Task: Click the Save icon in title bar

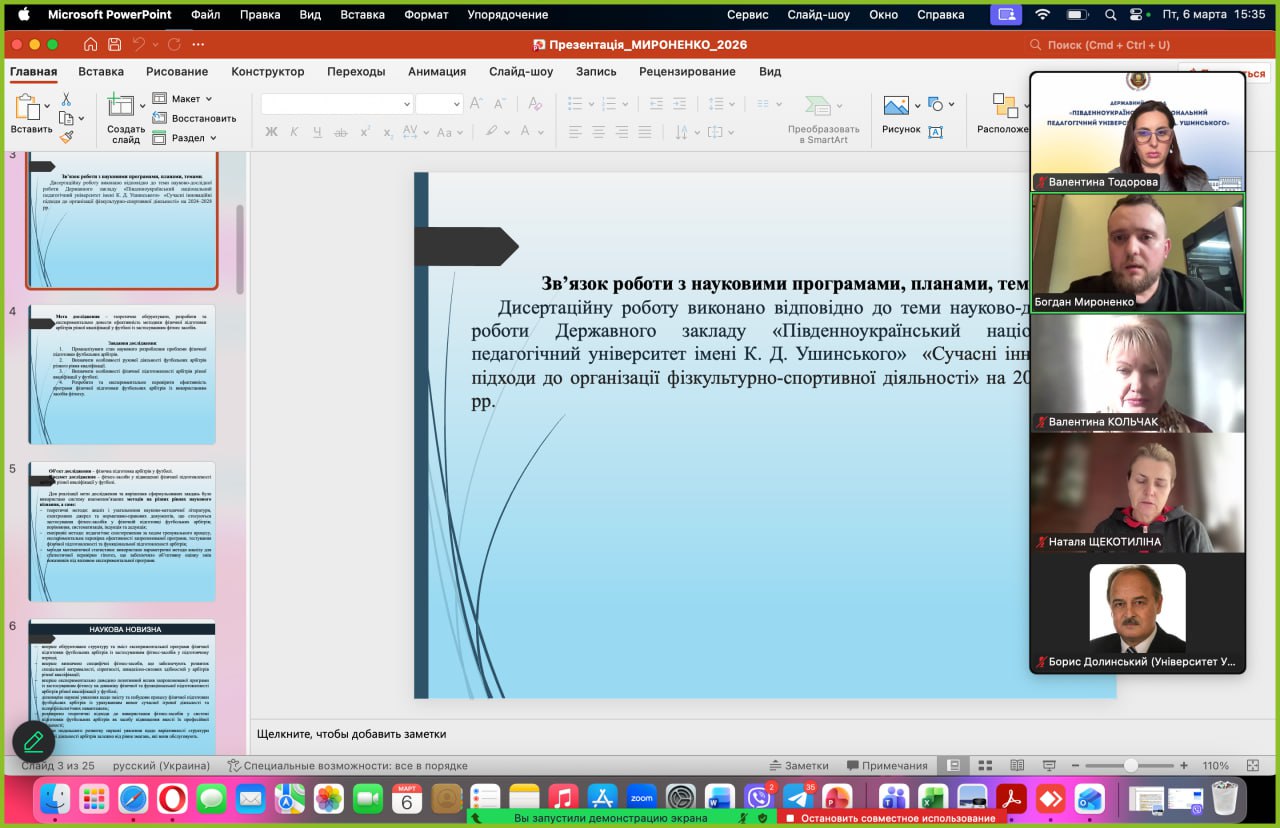Action: point(115,44)
